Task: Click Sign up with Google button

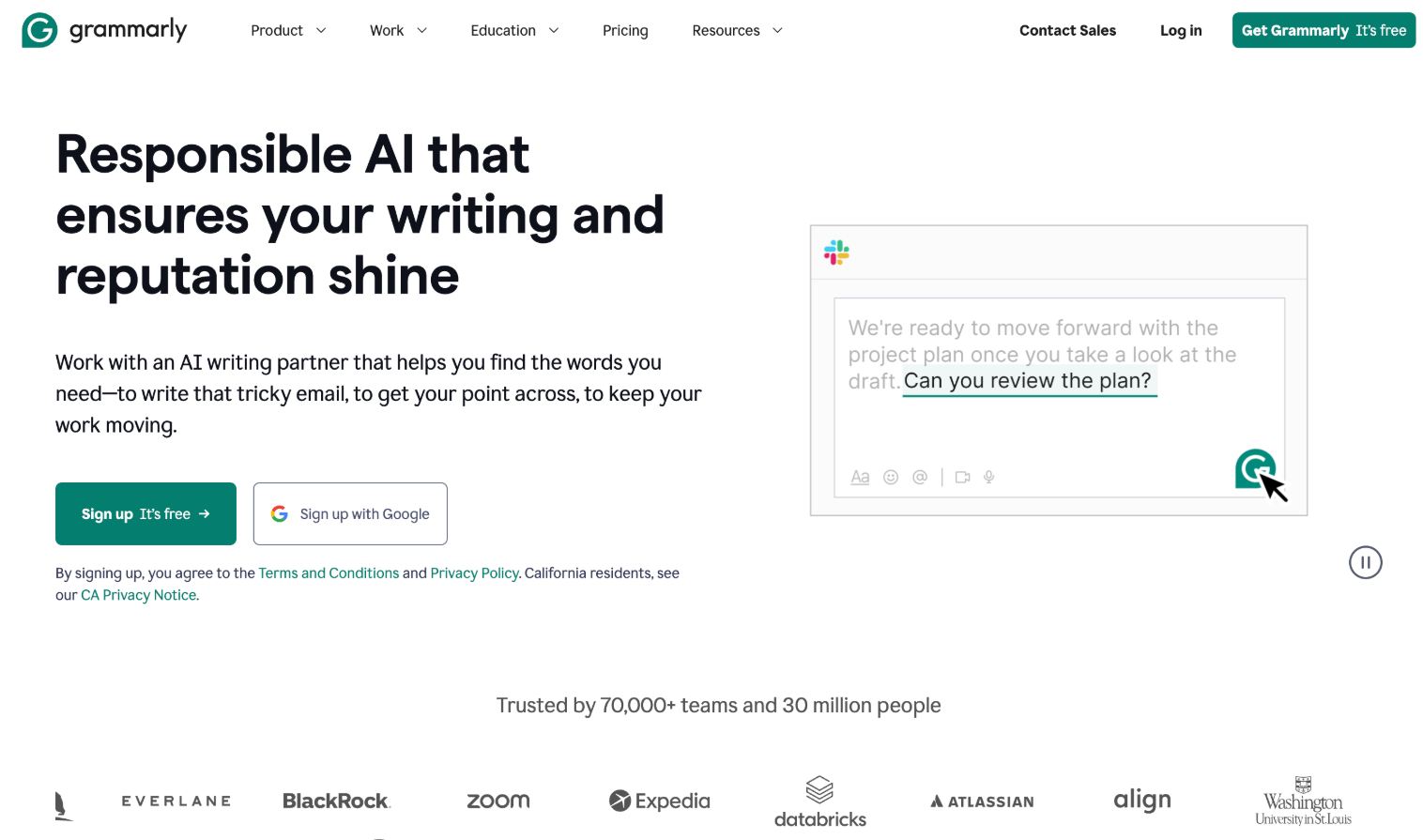Action: coord(350,513)
